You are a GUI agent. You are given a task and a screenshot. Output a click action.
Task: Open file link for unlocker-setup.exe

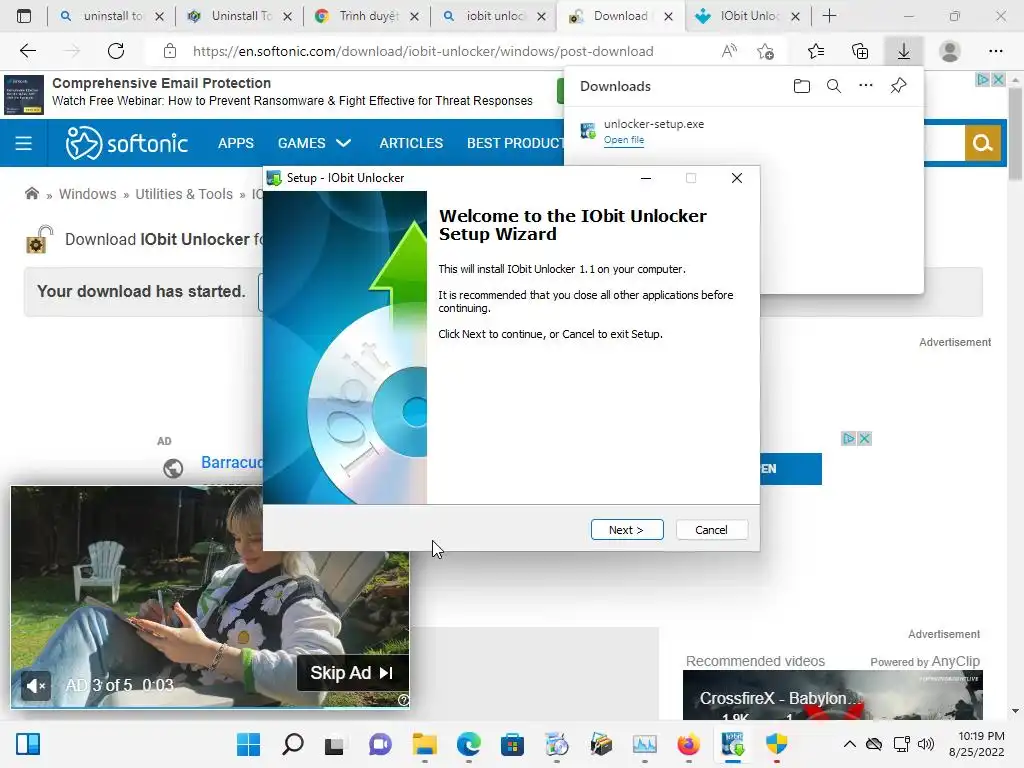[624, 140]
